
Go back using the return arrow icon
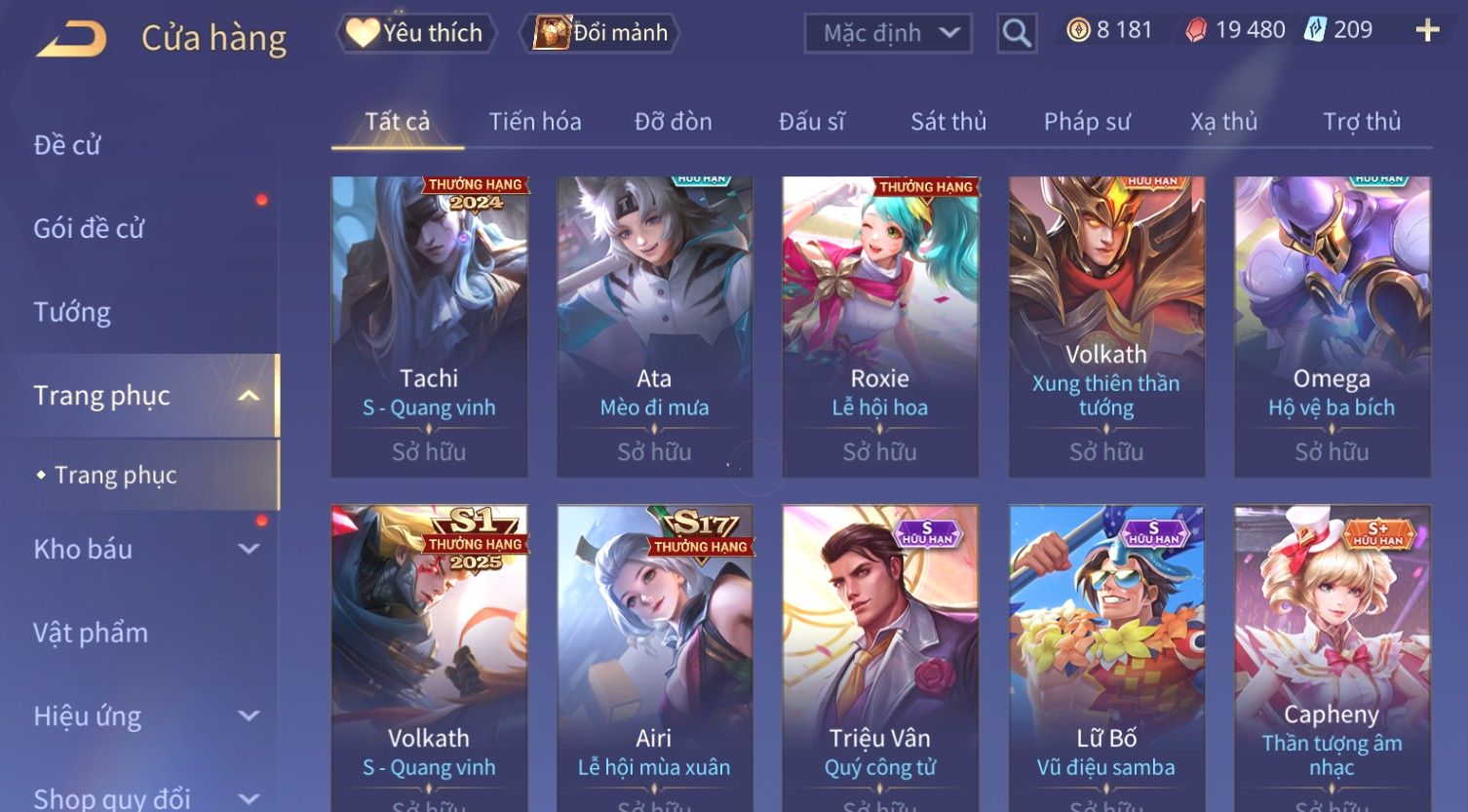click(x=71, y=38)
